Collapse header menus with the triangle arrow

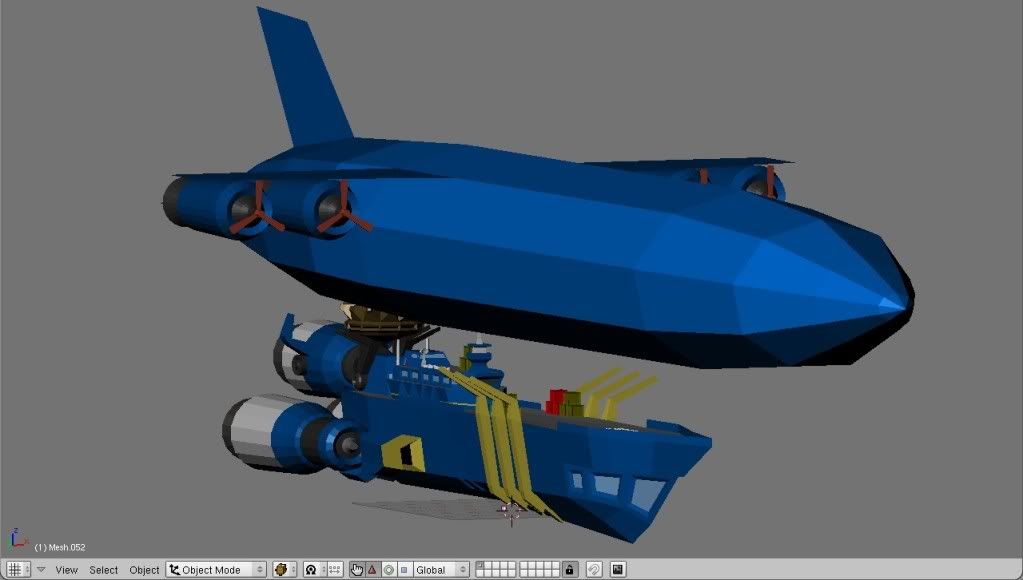[x=41, y=570]
